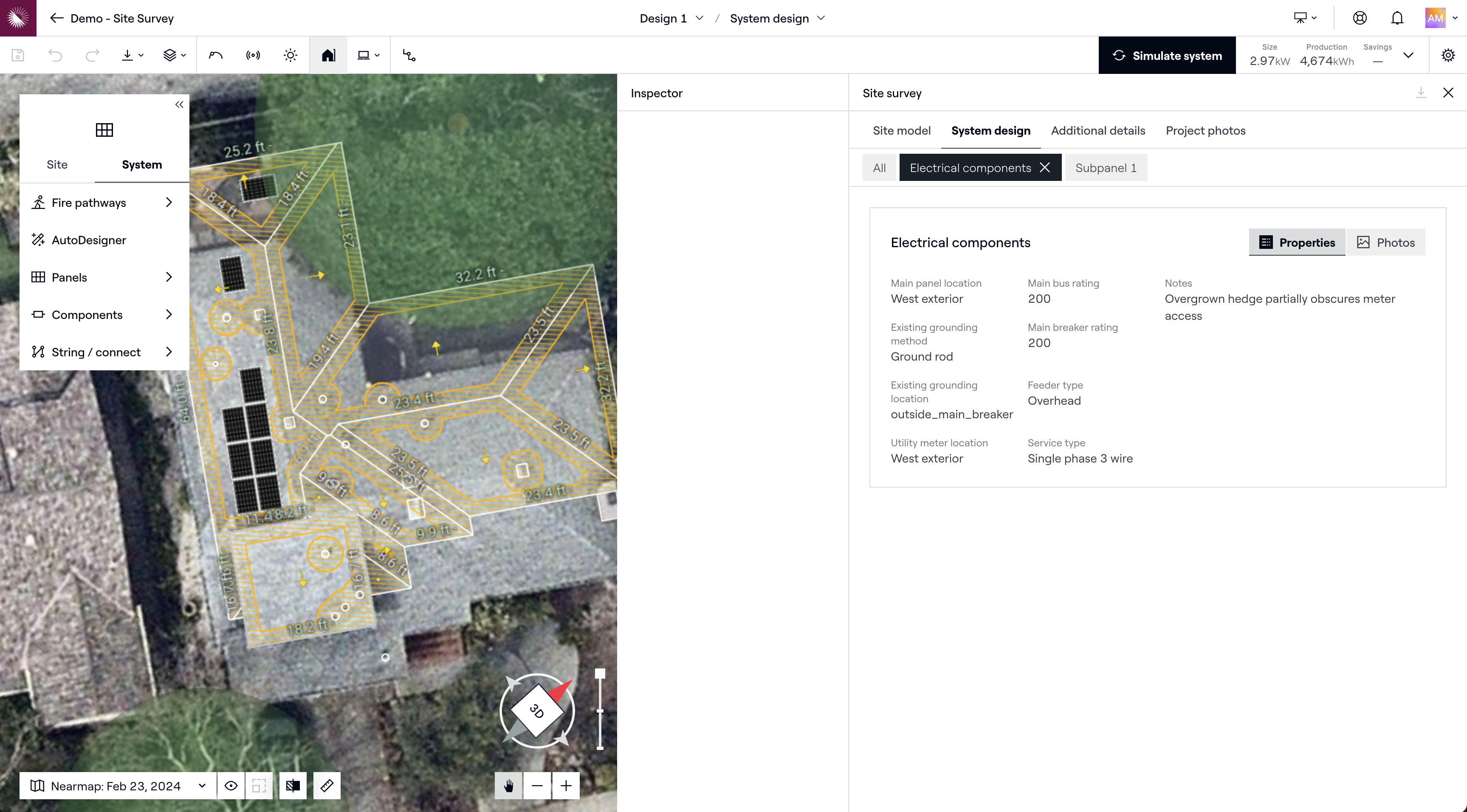Switch to the Site tab in left panel
1467x812 pixels.
pyautogui.click(x=57, y=164)
